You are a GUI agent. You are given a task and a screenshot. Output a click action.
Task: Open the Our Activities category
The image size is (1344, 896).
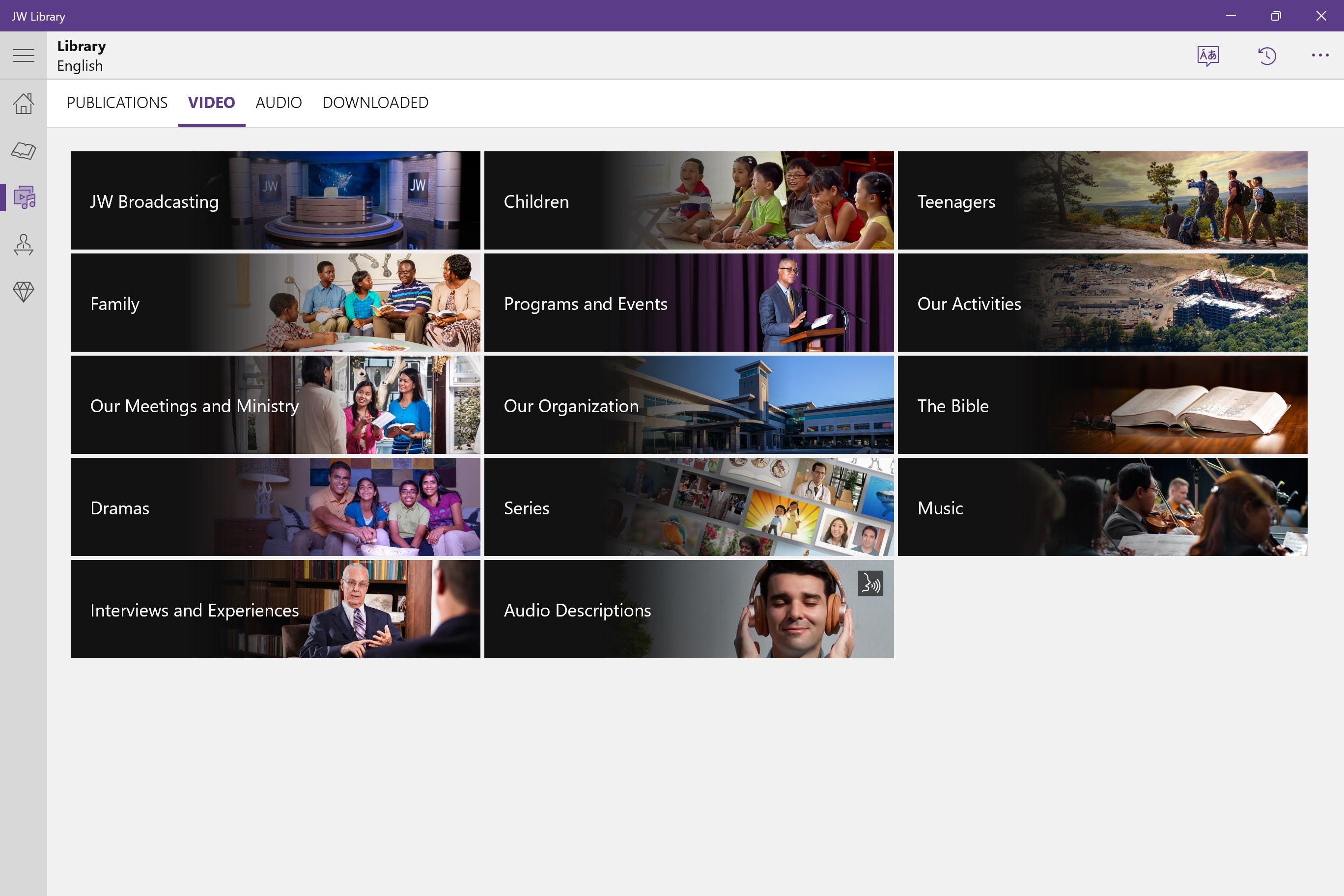click(x=1102, y=303)
